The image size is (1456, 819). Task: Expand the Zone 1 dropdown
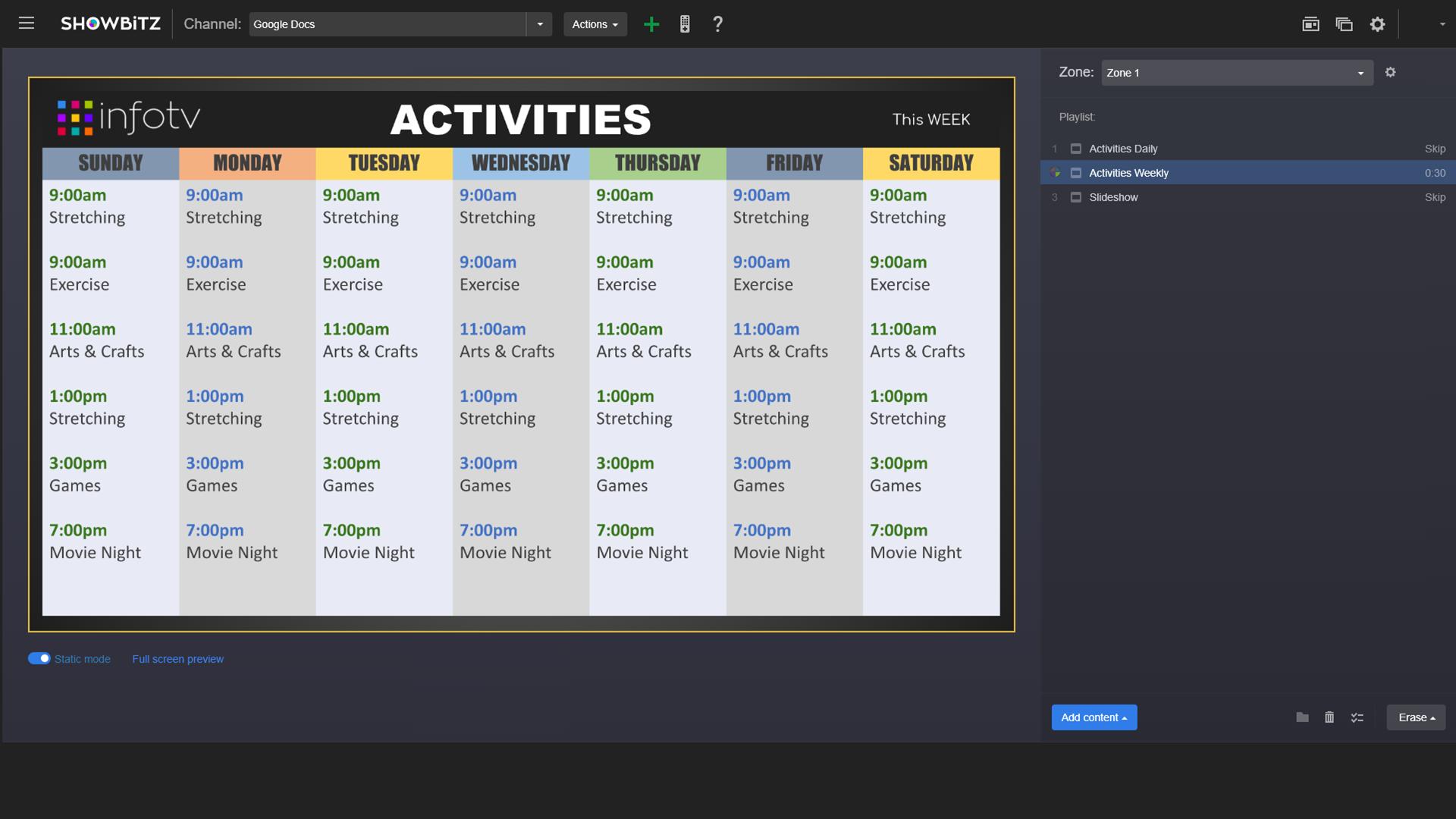pyautogui.click(x=1237, y=73)
